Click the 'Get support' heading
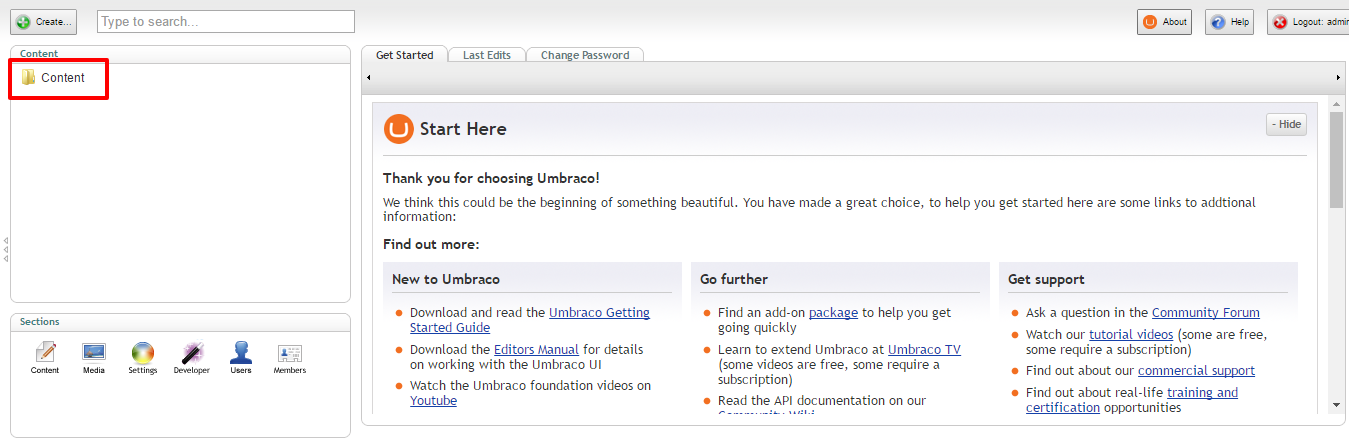 coord(1046,279)
